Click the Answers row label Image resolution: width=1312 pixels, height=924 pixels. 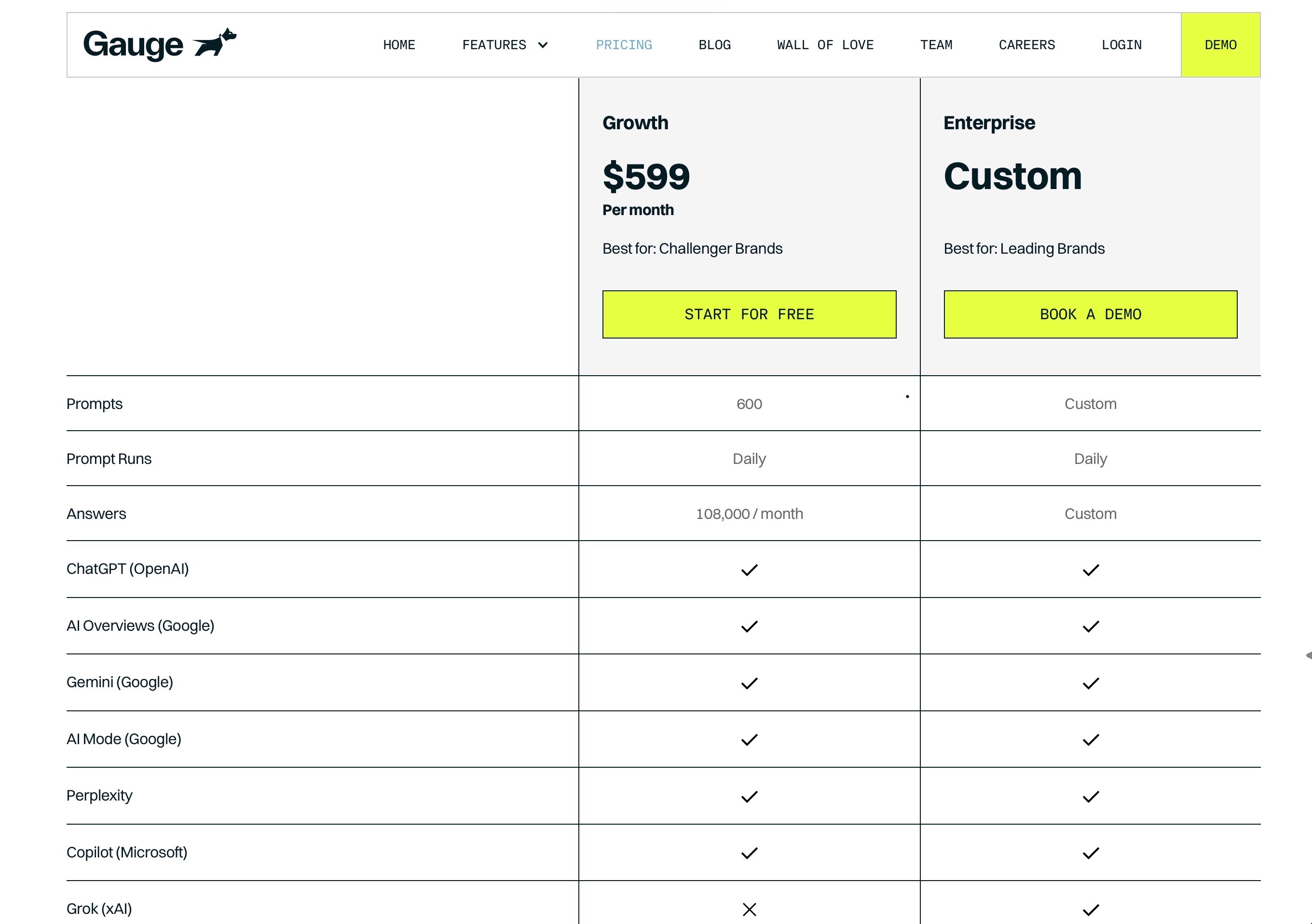(x=96, y=514)
